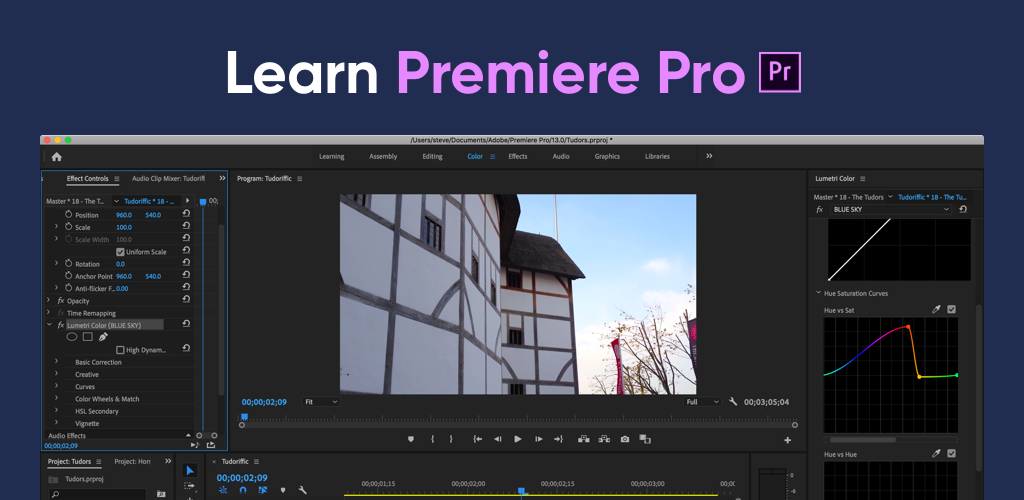The image size is (1024, 500).
Task: Click the red control point on Hue vs Sat curve
Action: coord(908,326)
